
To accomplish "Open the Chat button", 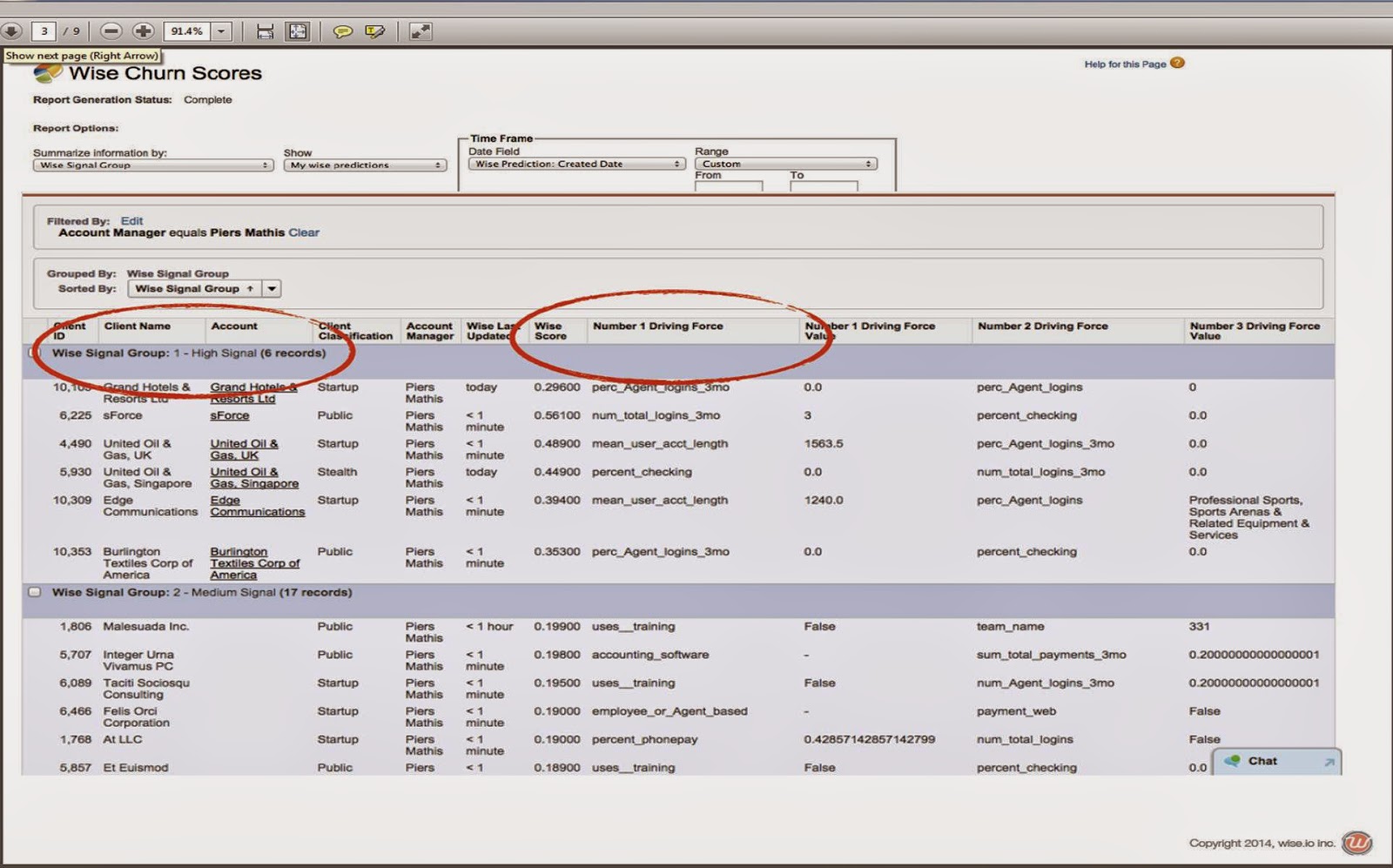I will coord(1276,761).
